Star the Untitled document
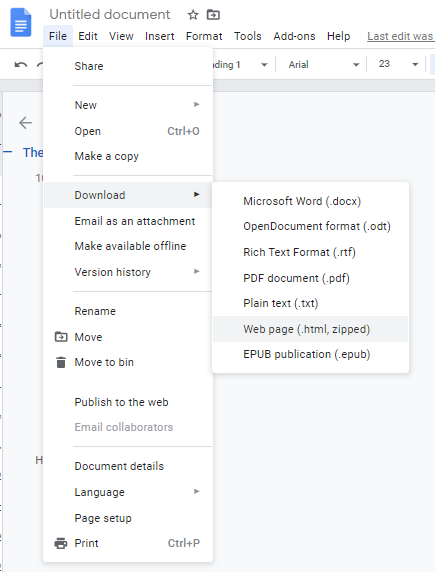Screen dimensions: 436x574 [x=193, y=15]
